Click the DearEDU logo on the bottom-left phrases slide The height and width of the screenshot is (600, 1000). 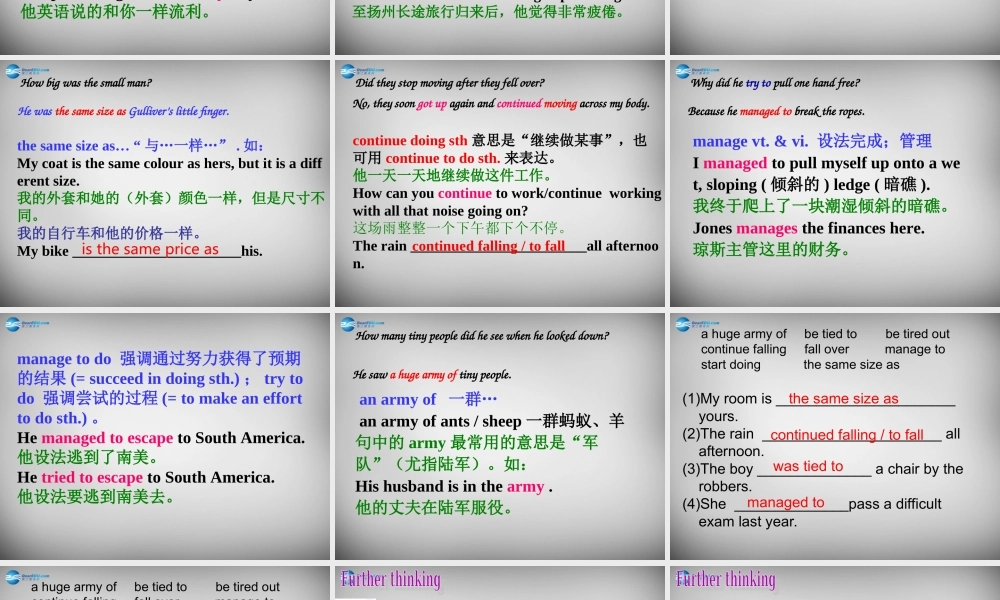point(15,578)
